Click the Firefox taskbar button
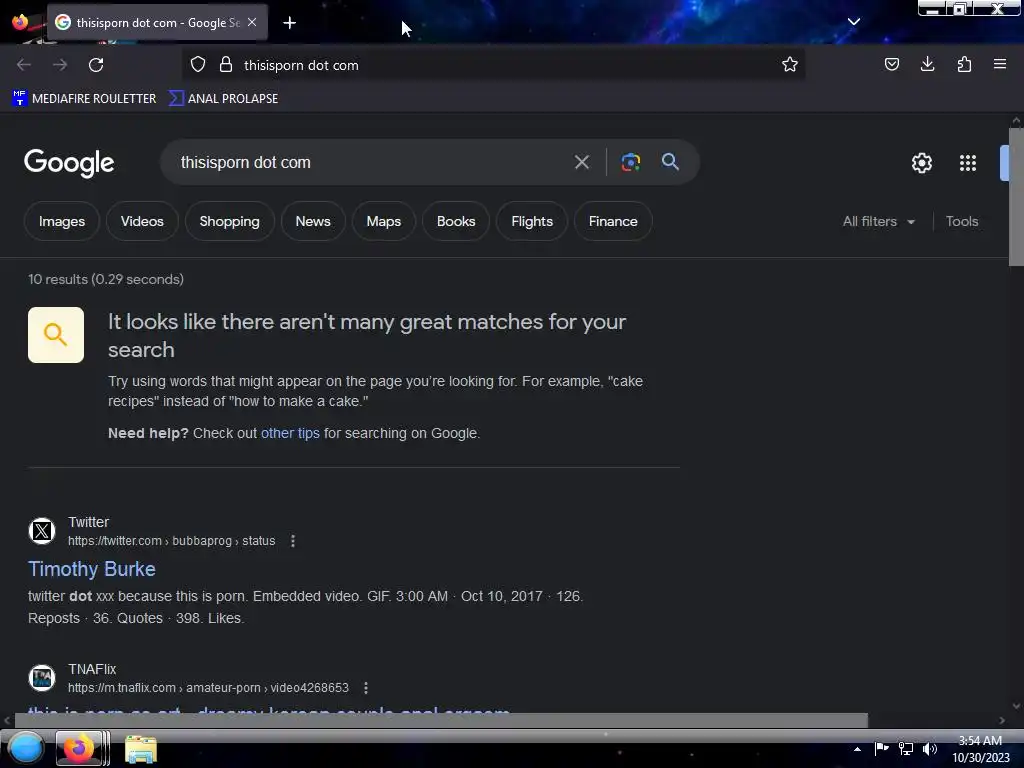This screenshot has width=1024, height=768. [x=82, y=748]
